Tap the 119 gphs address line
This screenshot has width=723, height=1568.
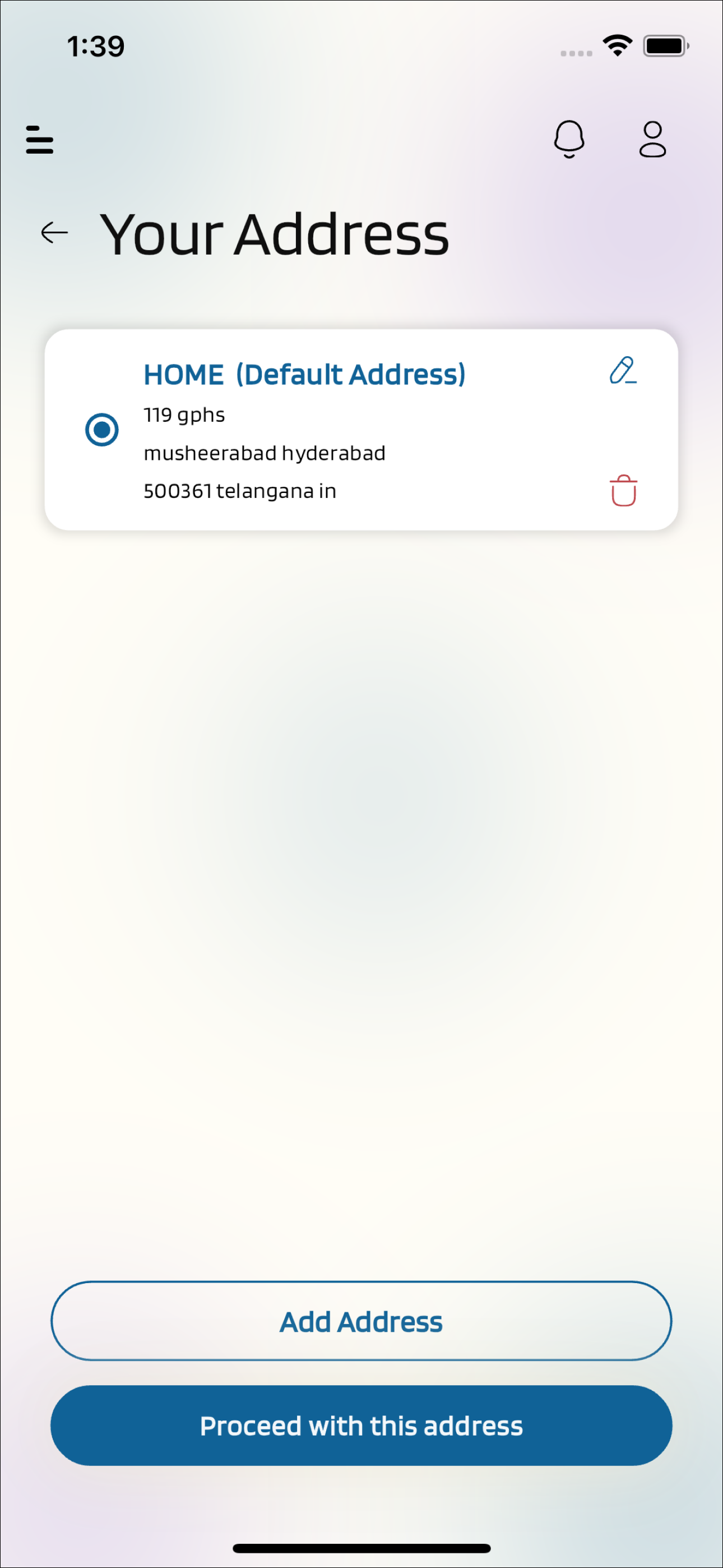coord(184,416)
